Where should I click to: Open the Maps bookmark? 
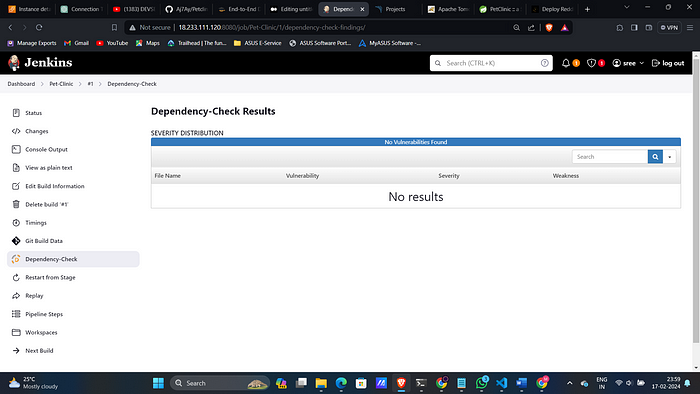[148, 43]
